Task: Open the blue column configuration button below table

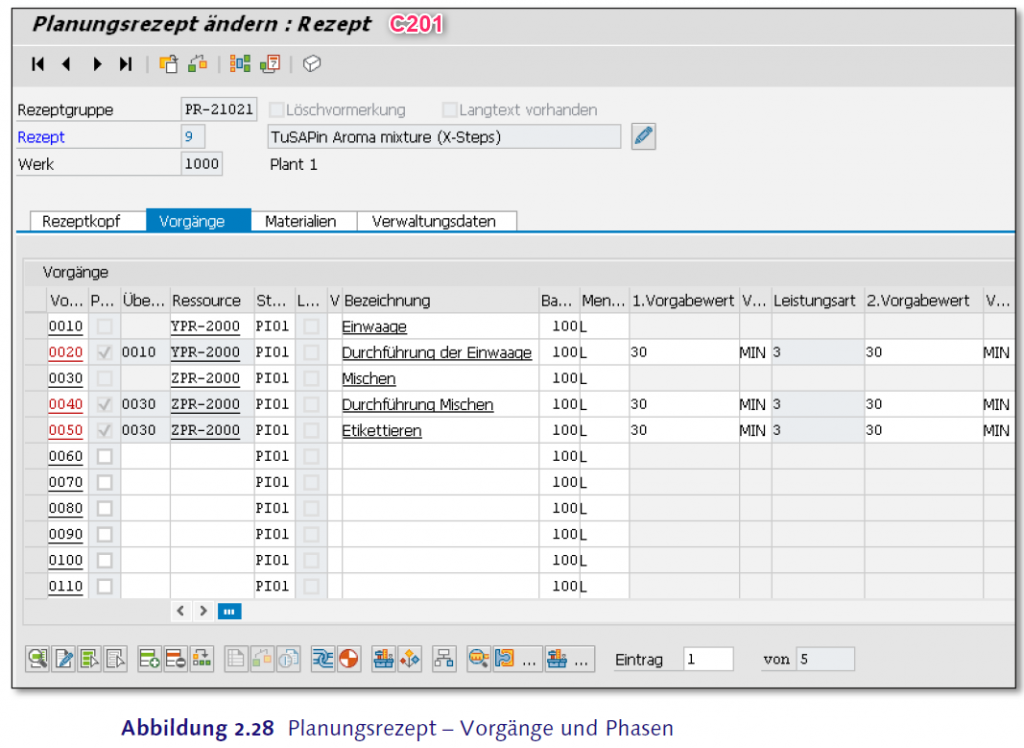Action: (x=230, y=611)
